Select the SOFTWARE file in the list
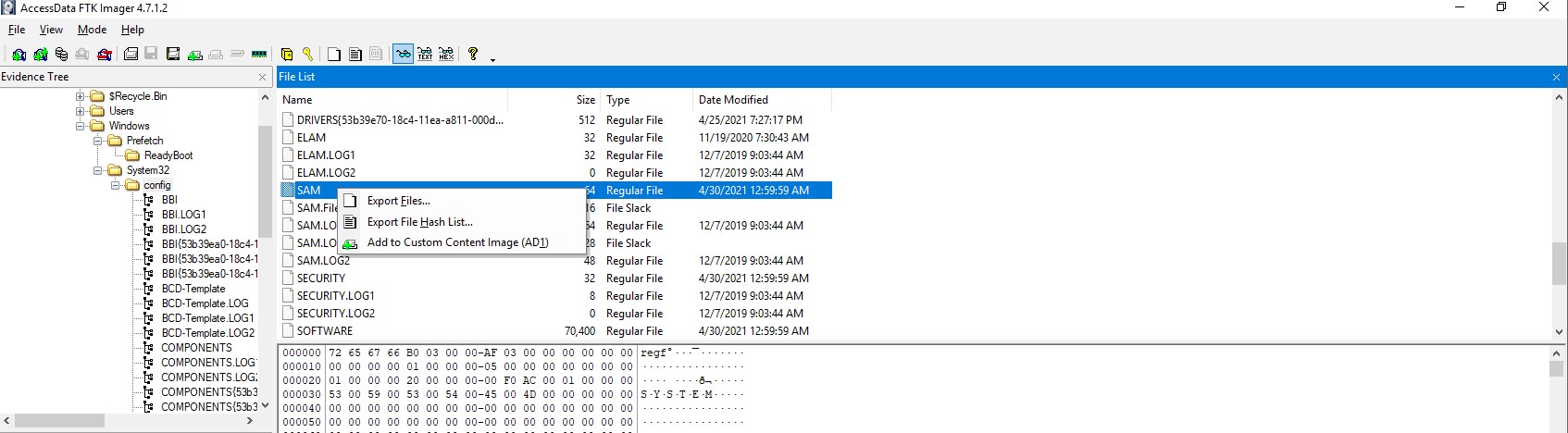Viewport: 1568px width, 433px height. [x=324, y=331]
